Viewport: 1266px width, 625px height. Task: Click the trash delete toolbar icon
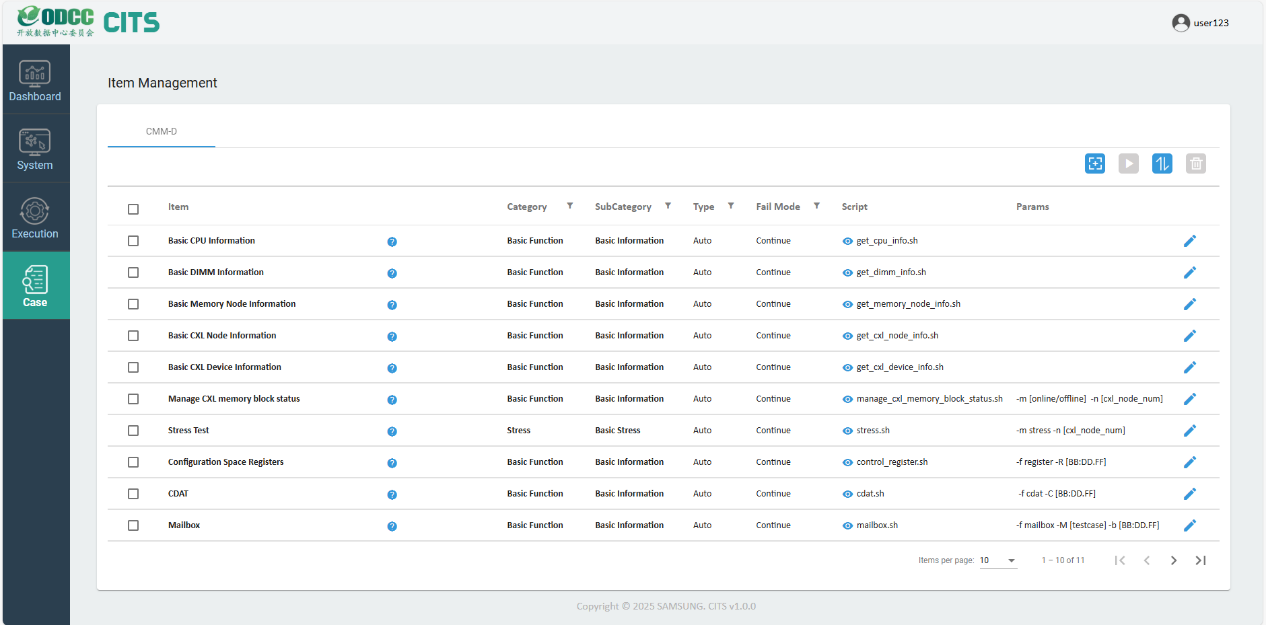click(x=1196, y=164)
